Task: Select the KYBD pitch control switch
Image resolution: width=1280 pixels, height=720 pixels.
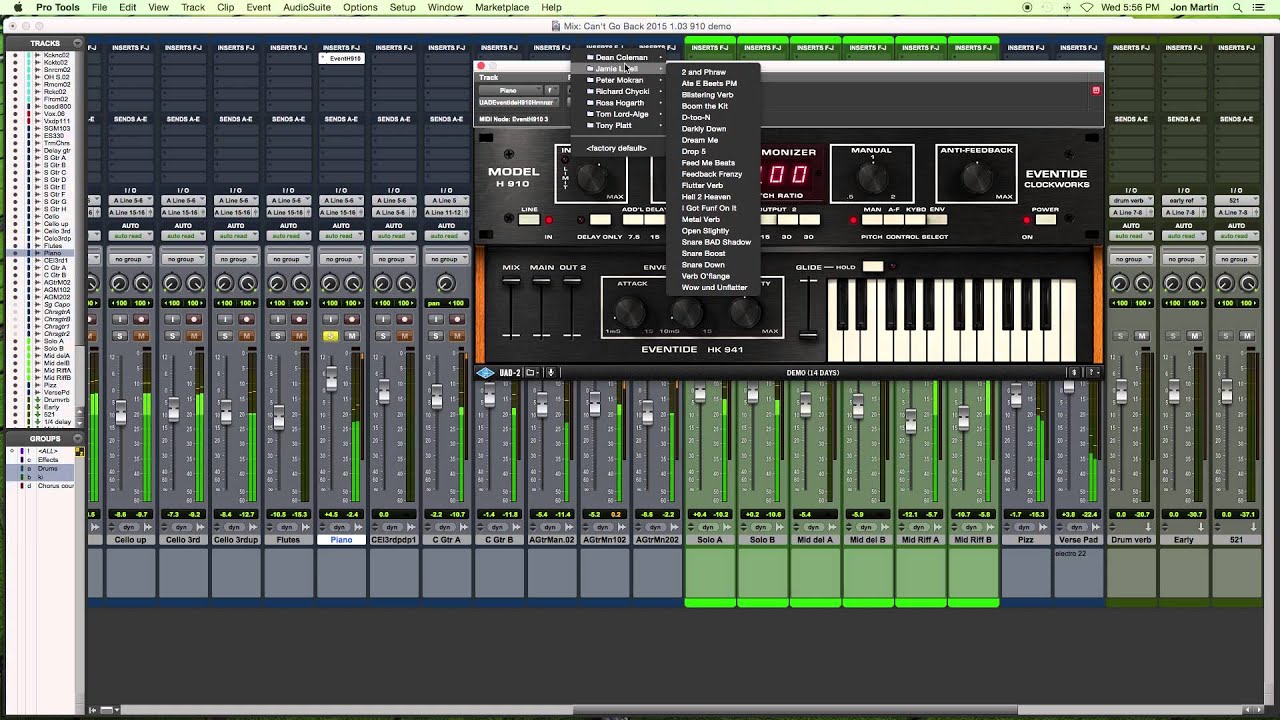Action: (x=914, y=220)
